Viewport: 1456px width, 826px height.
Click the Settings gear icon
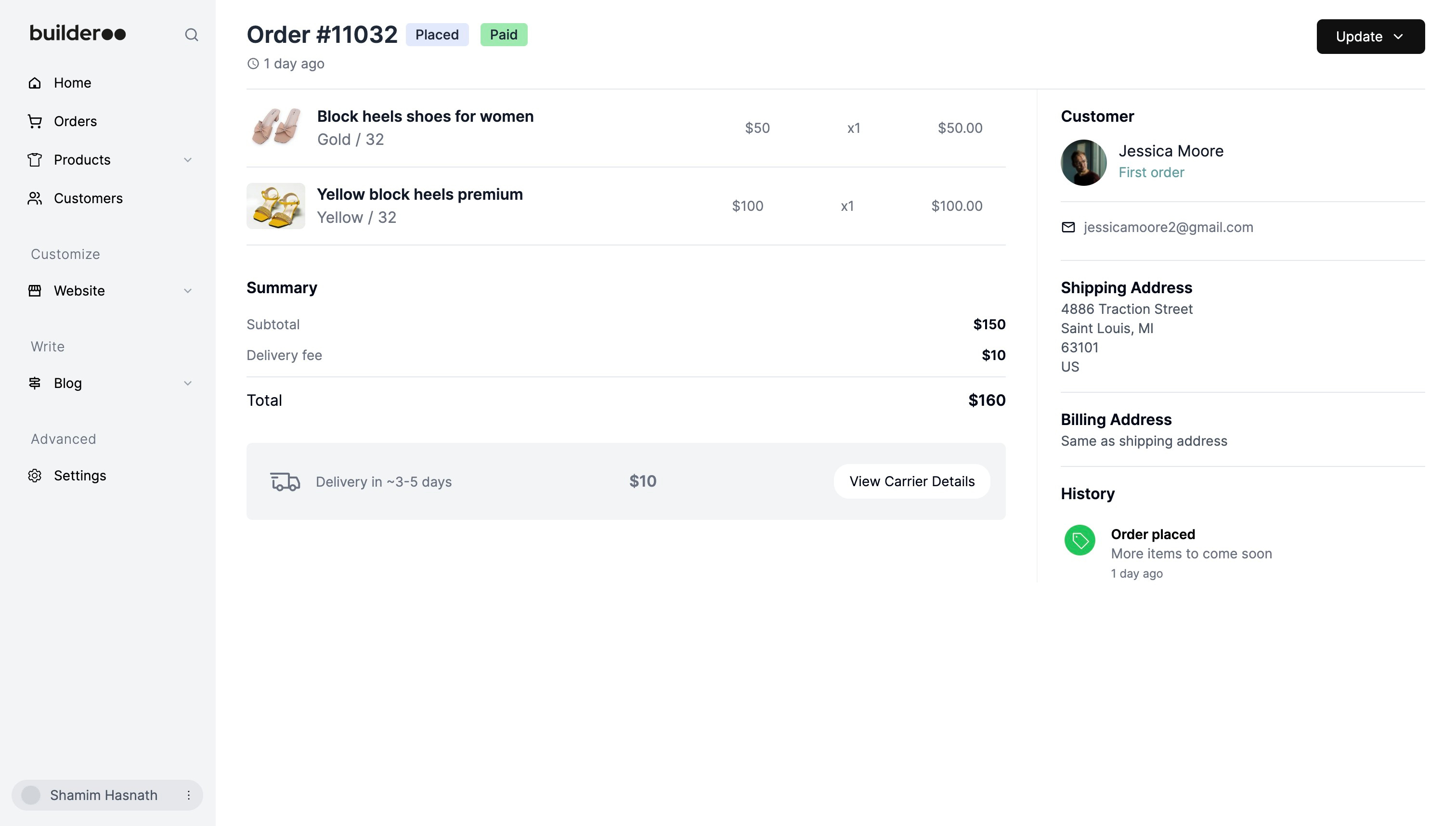point(35,476)
